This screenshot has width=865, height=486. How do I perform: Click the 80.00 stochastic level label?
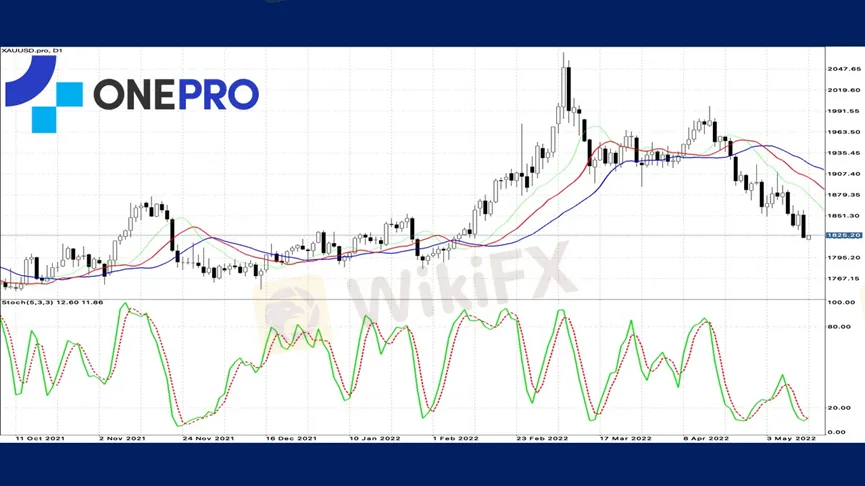pos(840,327)
